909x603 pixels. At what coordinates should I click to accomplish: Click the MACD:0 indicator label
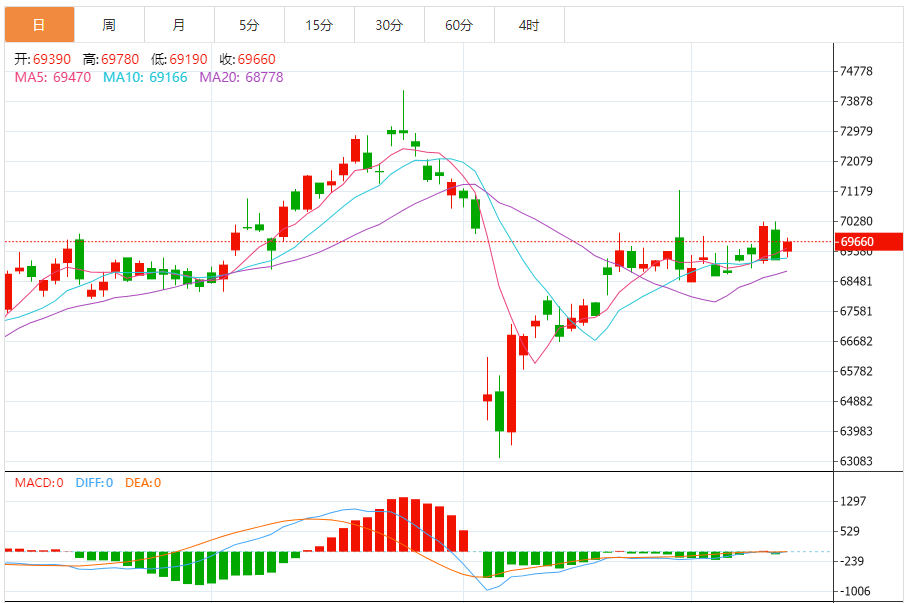pos(39,483)
